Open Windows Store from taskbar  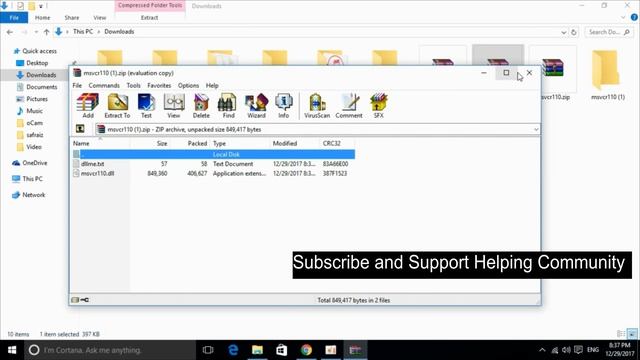(x=282, y=350)
